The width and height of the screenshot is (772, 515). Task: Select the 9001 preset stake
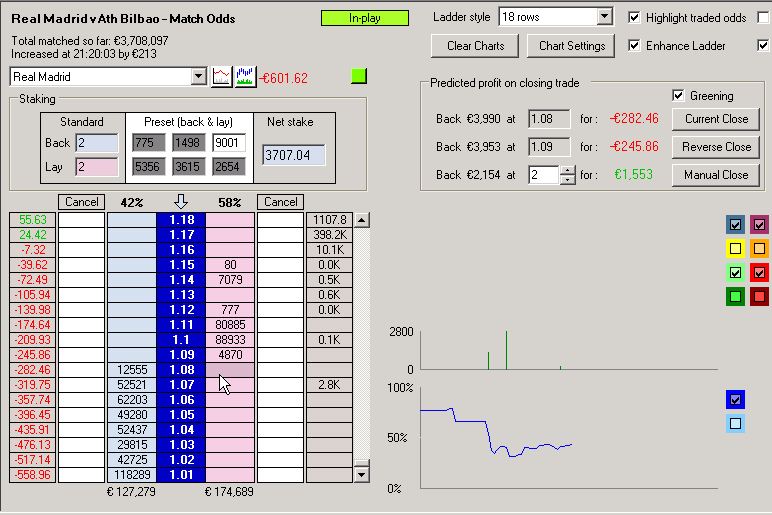229,143
